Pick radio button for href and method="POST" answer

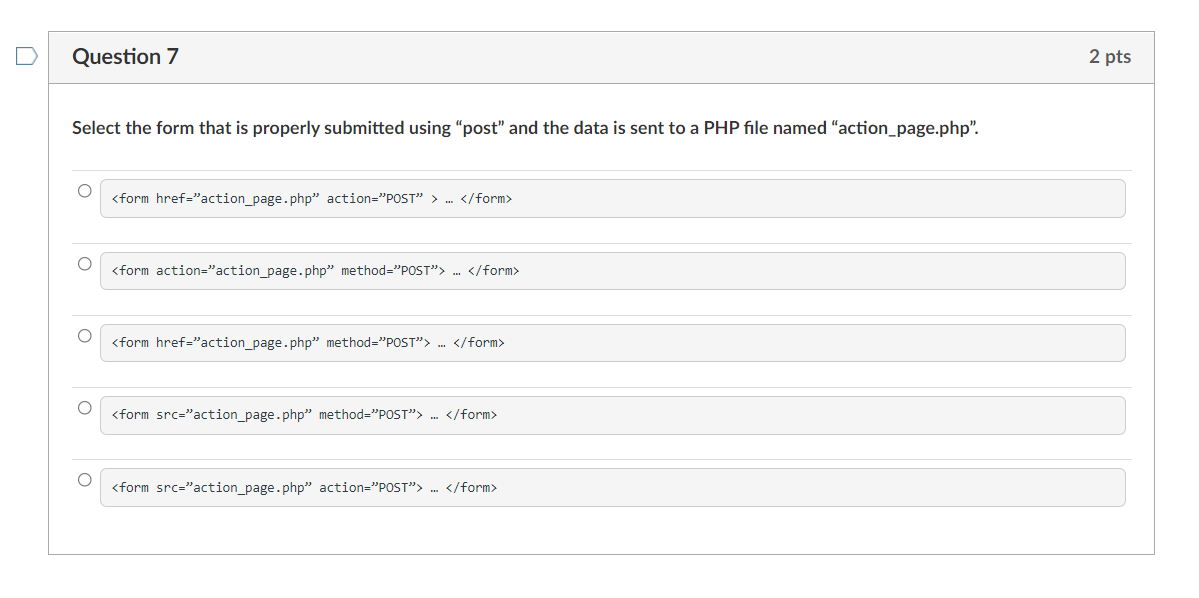85,335
